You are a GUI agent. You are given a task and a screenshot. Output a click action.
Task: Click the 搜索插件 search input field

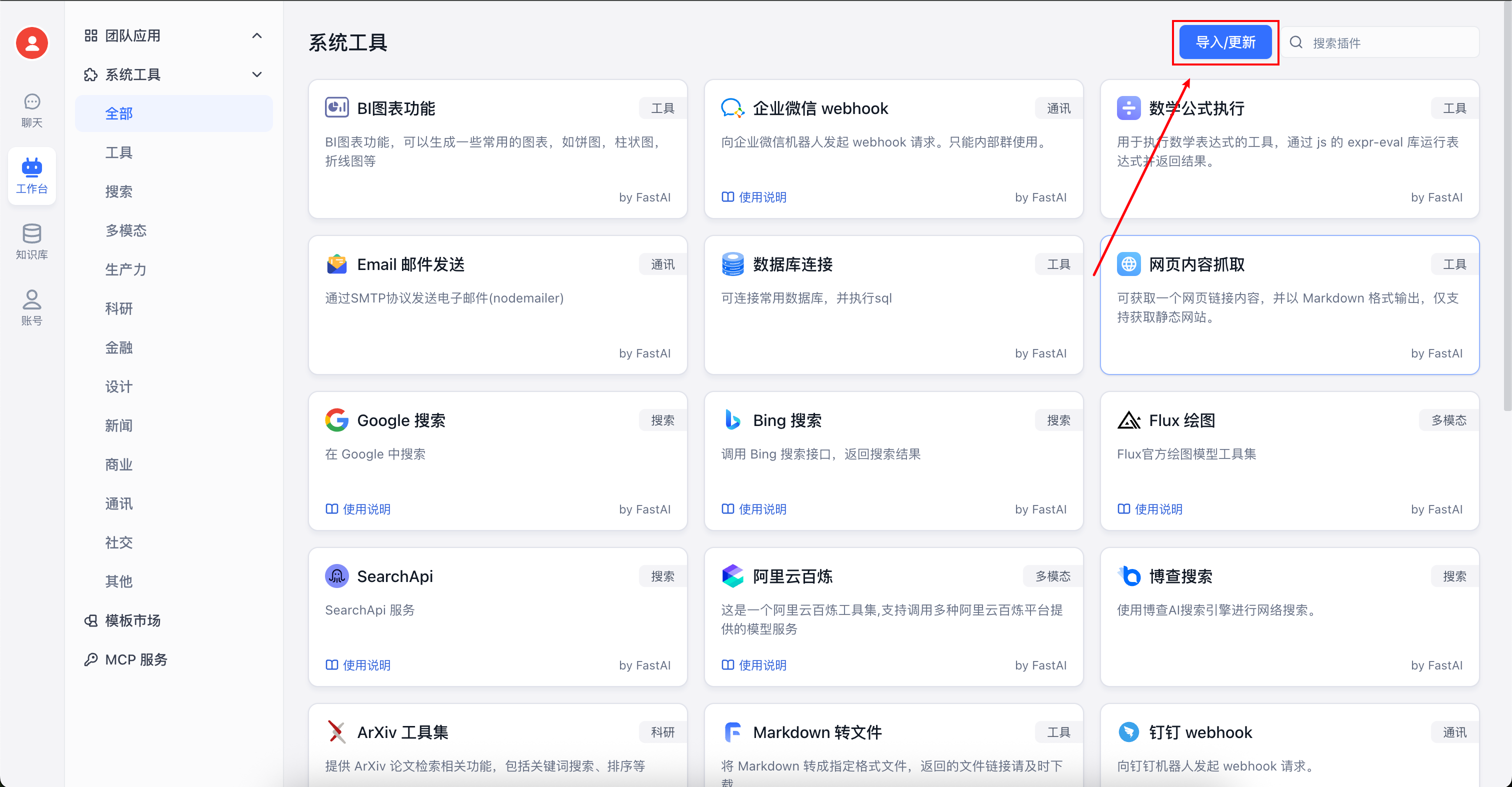pos(1380,42)
